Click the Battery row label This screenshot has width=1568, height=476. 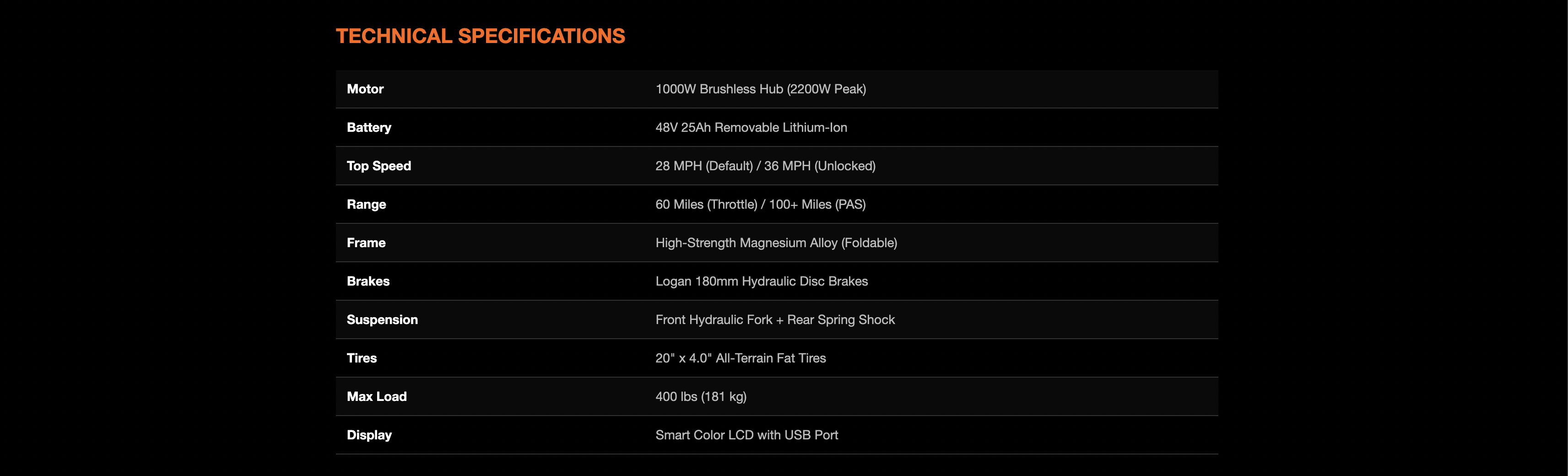pyautogui.click(x=369, y=127)
